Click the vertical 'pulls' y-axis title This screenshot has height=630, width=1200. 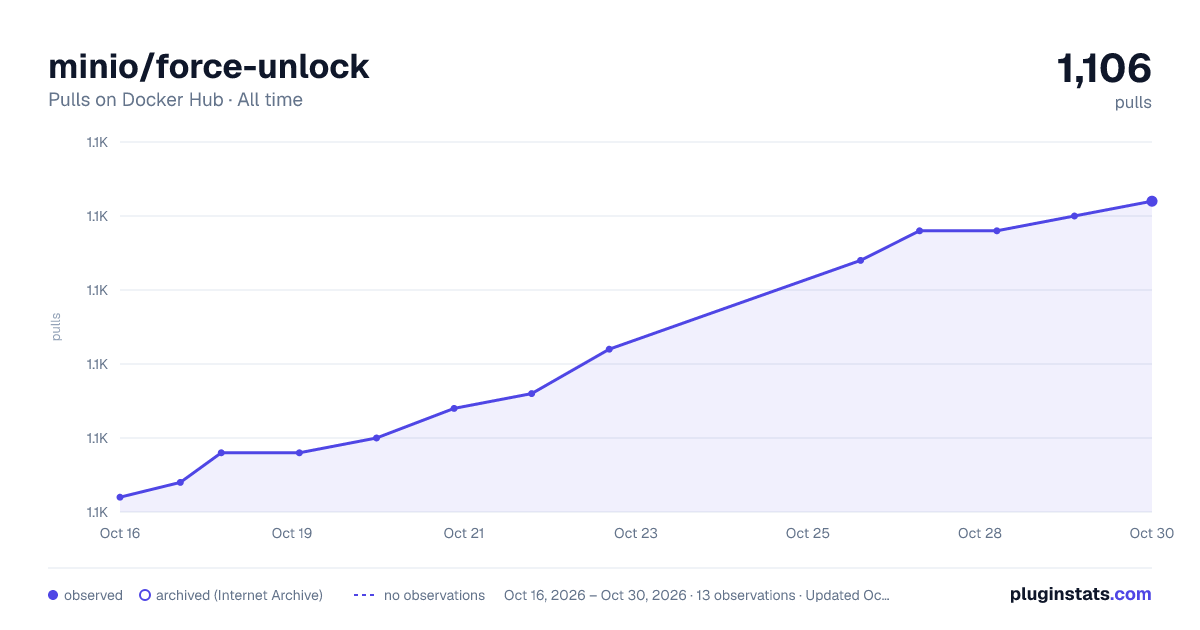(56, 327)
